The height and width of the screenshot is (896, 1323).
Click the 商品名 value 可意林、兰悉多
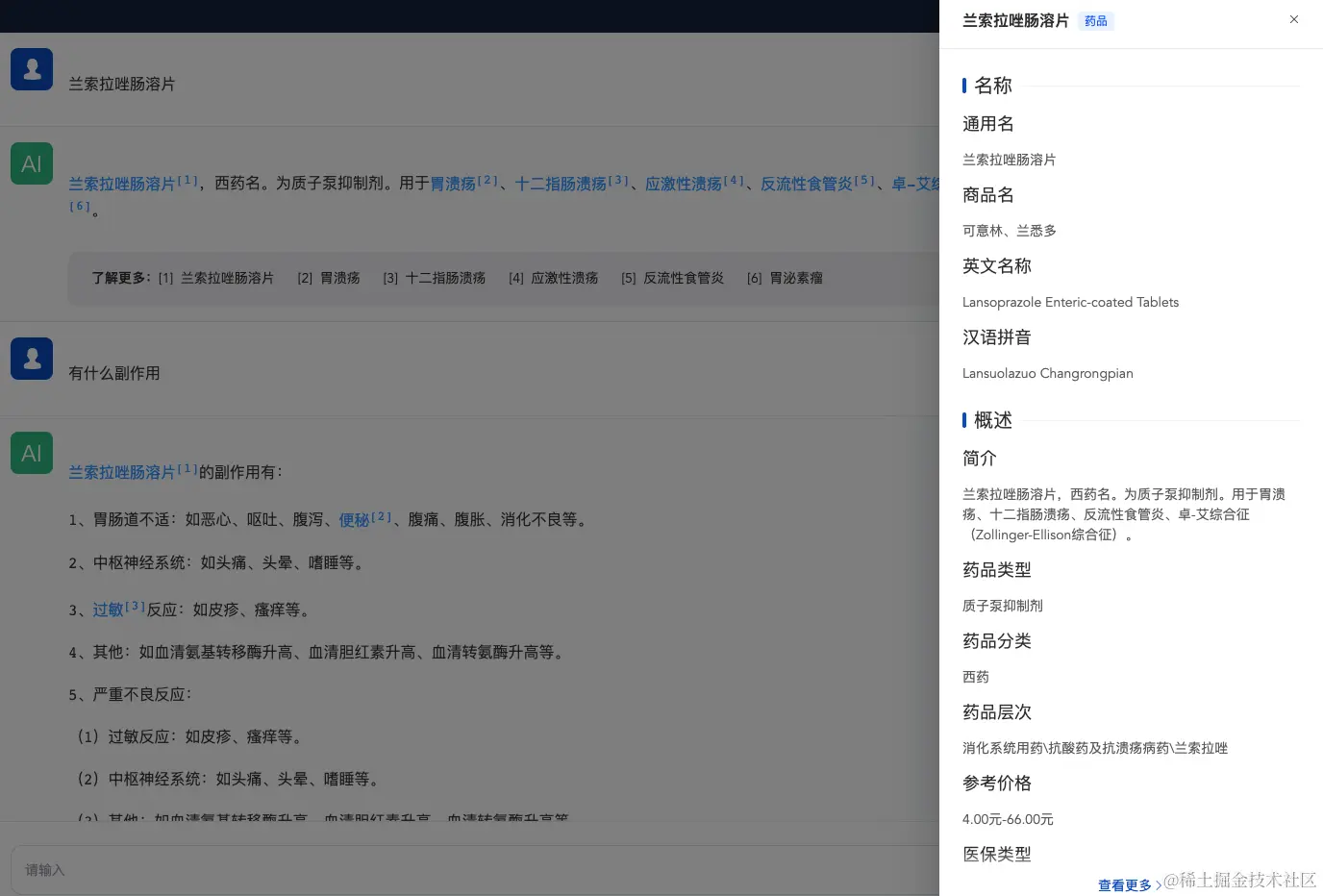[x=1010, y=231]
